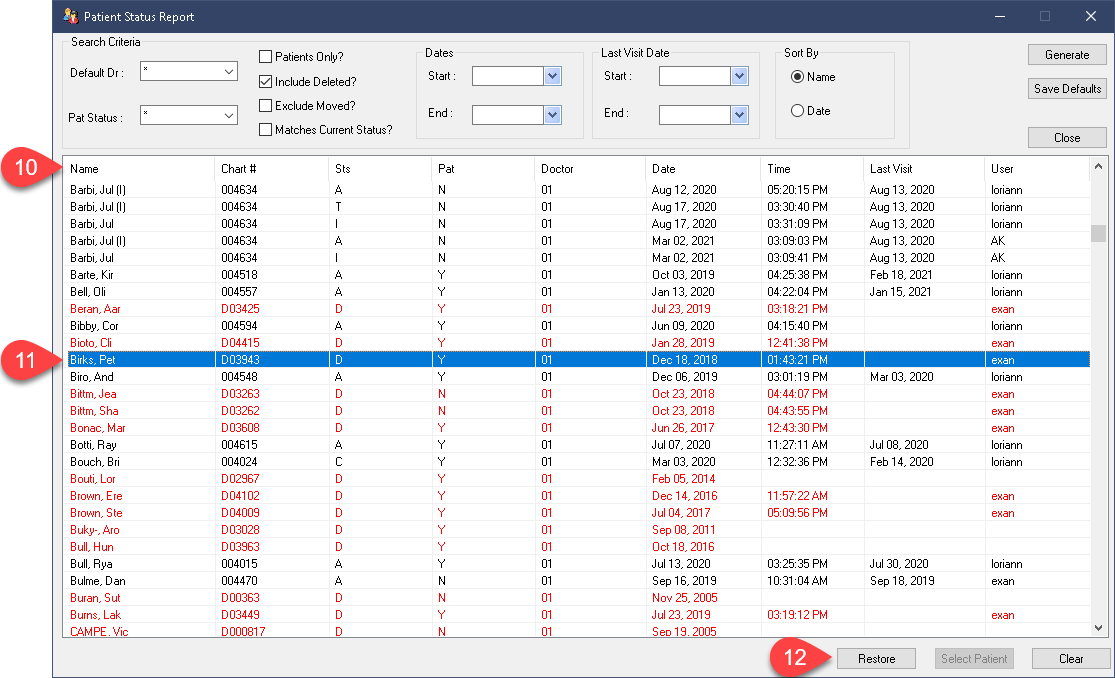Select the Birks, Pet row
Image resolution: width=1115 pixels, height=678 pixels.
[x=578, y=360]
